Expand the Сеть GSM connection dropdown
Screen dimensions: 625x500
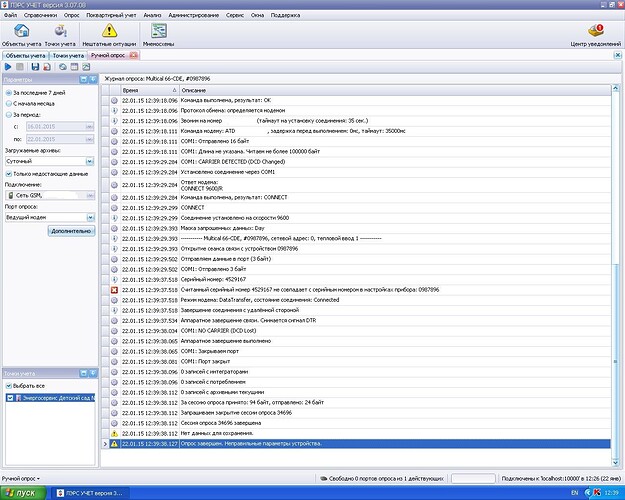tap(90, 195)
